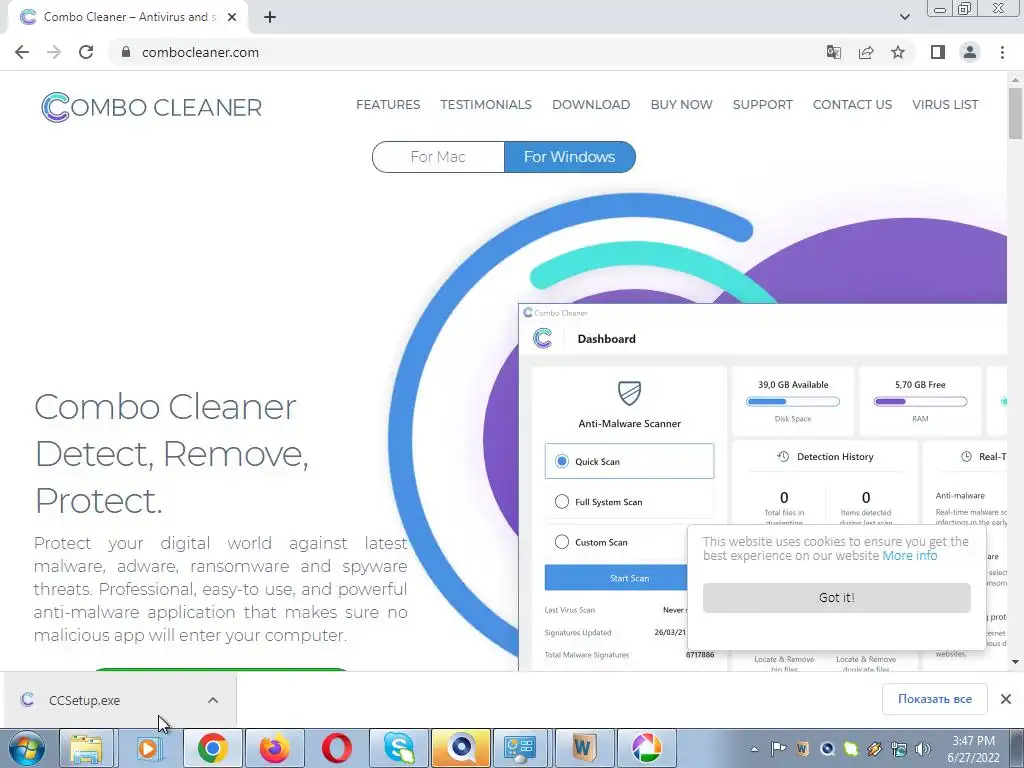The width and height of the screenshot is (1024, 768).
Task: Open the Action Center flag icon
Action: [778, 749]
